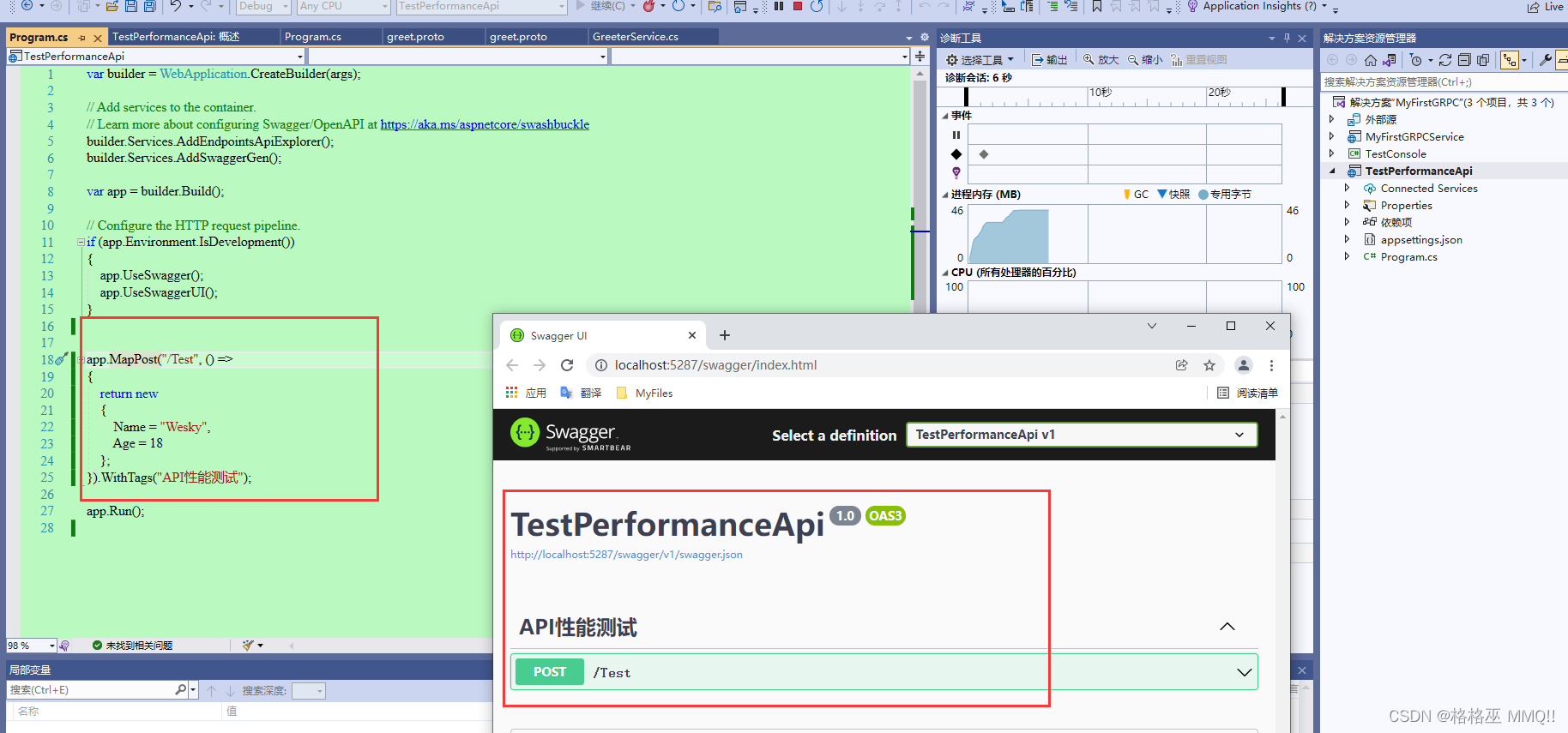Switch to the GreeterService.cs tab
This screenshot has height=733, width=1568.
(654, 37)
